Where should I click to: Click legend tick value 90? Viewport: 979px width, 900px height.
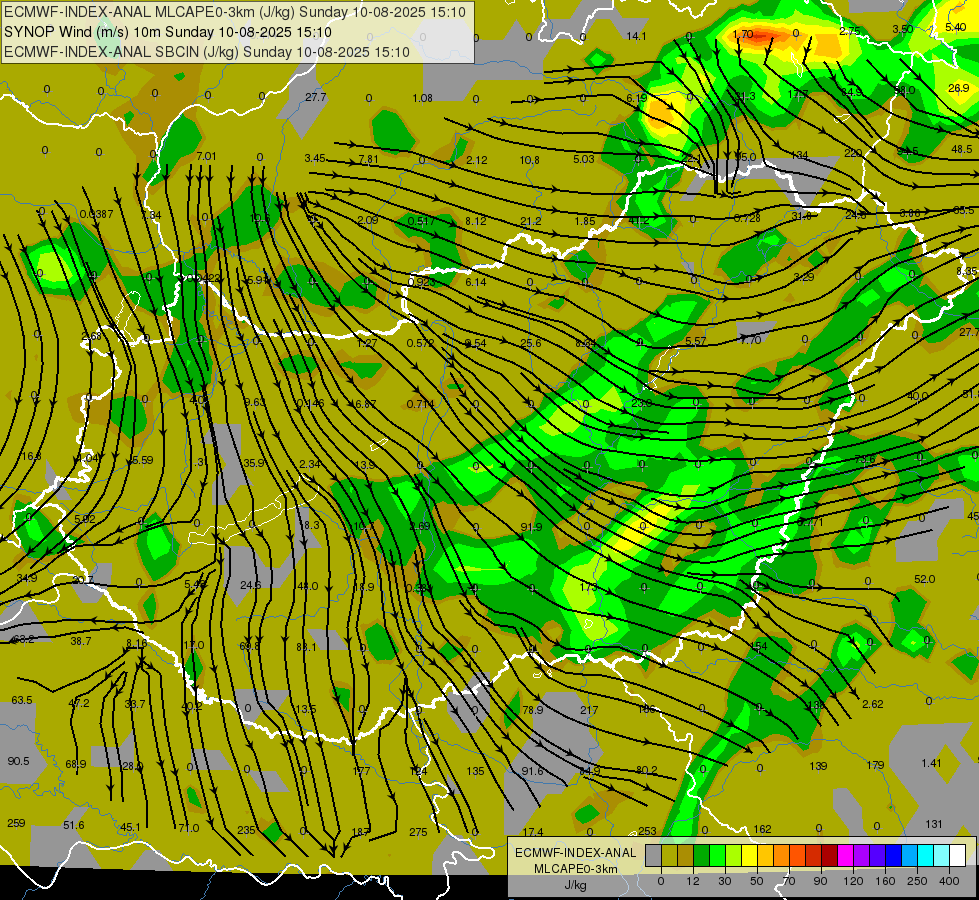820,881
